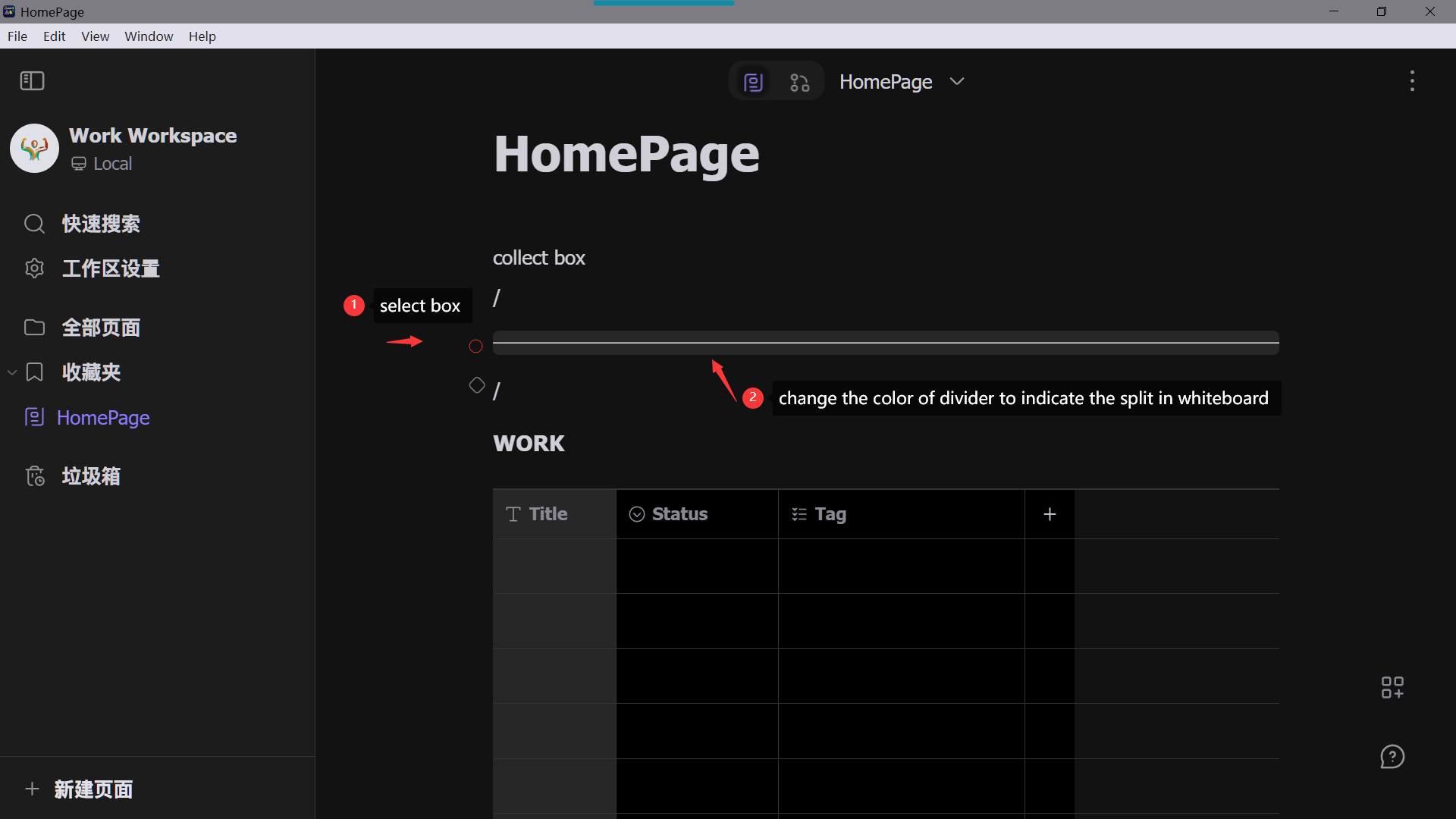Click the HomePage title to edit it
This screenshot has width=1456, height=819.
pyautogui.click(x=626, y=154)
